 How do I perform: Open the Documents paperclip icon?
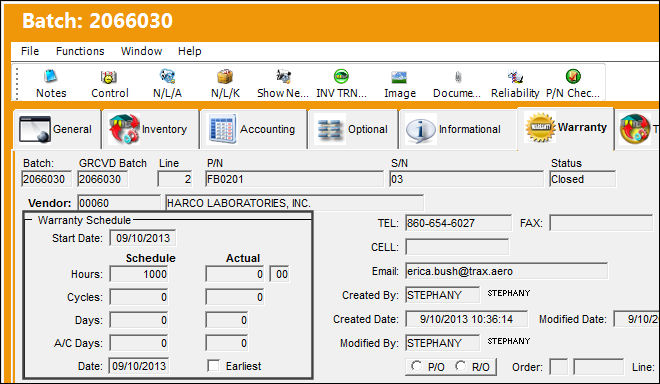pos(458,77)
